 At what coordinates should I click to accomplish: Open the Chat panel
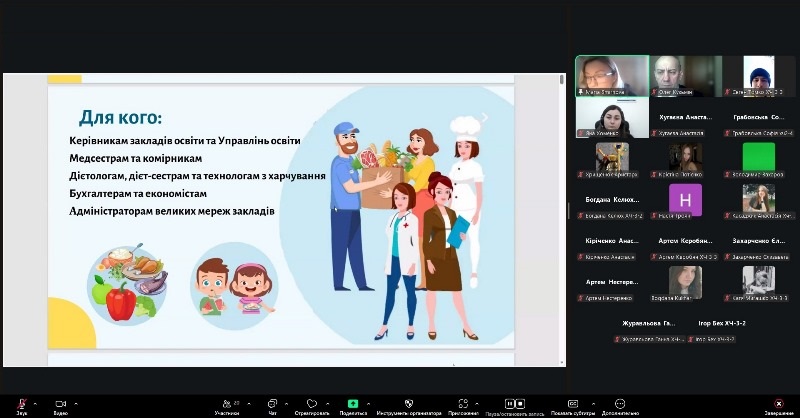pos(272,403)
